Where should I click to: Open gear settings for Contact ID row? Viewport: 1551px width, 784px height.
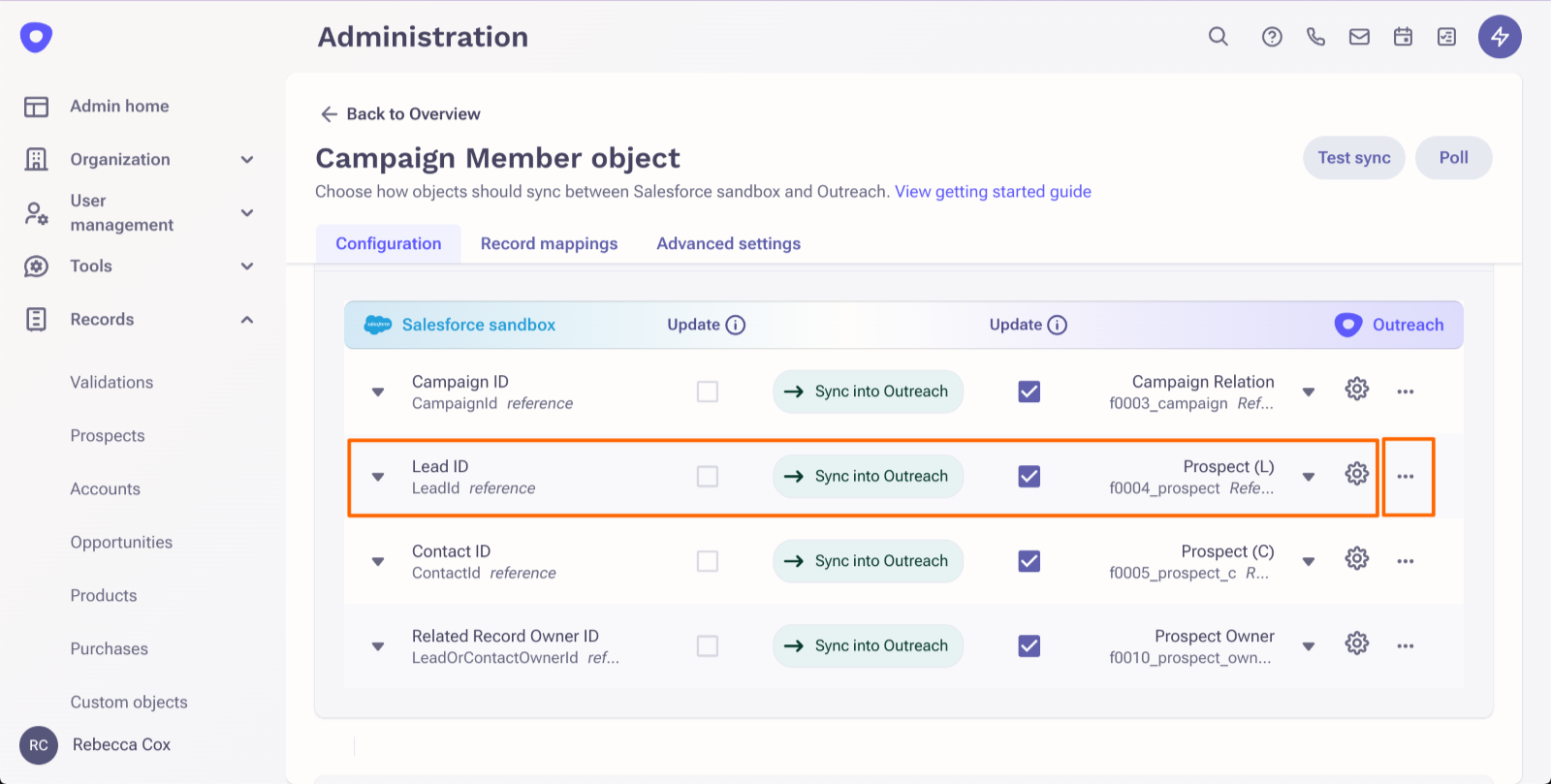point(1357,559)
